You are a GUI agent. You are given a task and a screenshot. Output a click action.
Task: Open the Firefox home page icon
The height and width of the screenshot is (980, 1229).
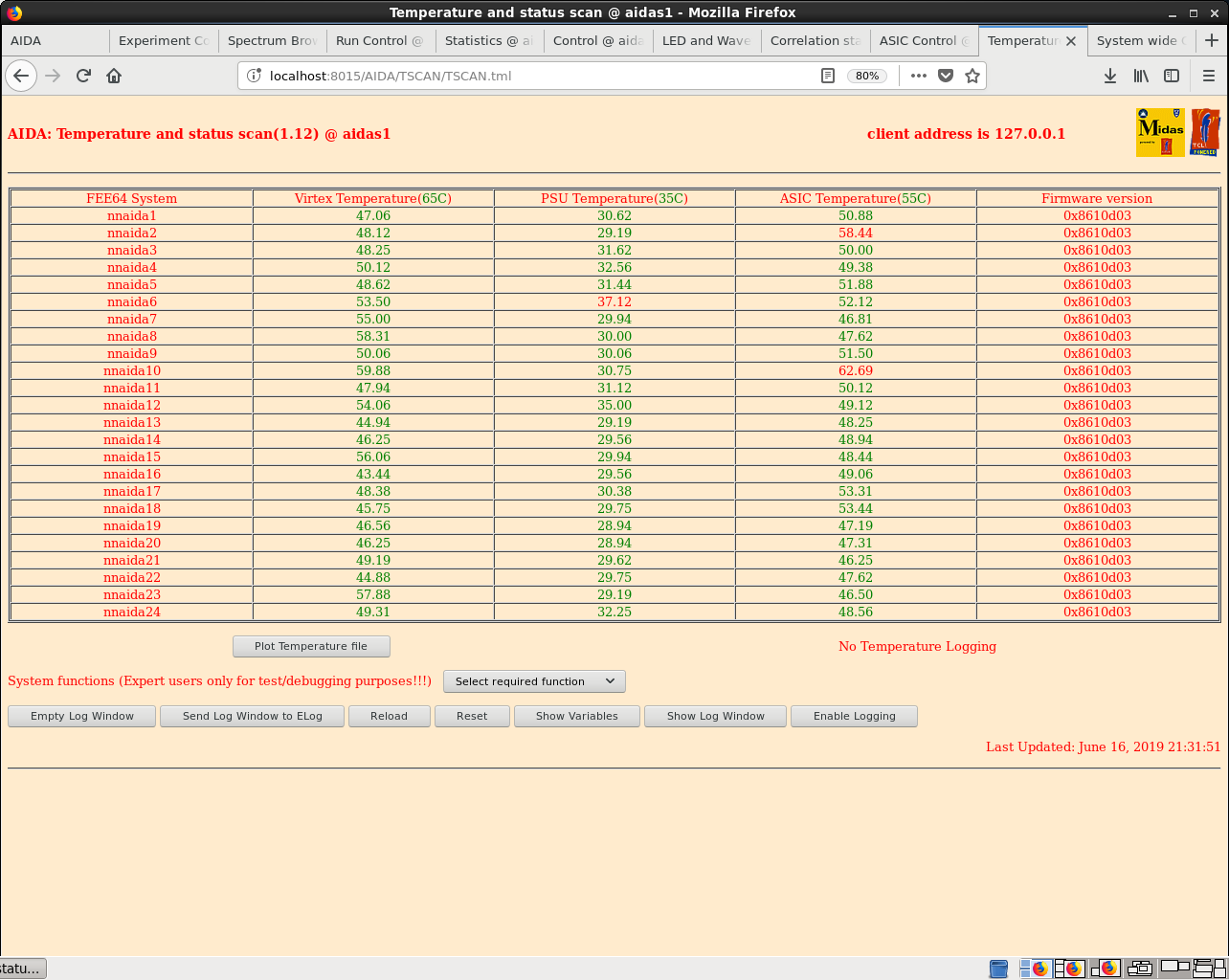pyautogui.click(x=114, y=76)
